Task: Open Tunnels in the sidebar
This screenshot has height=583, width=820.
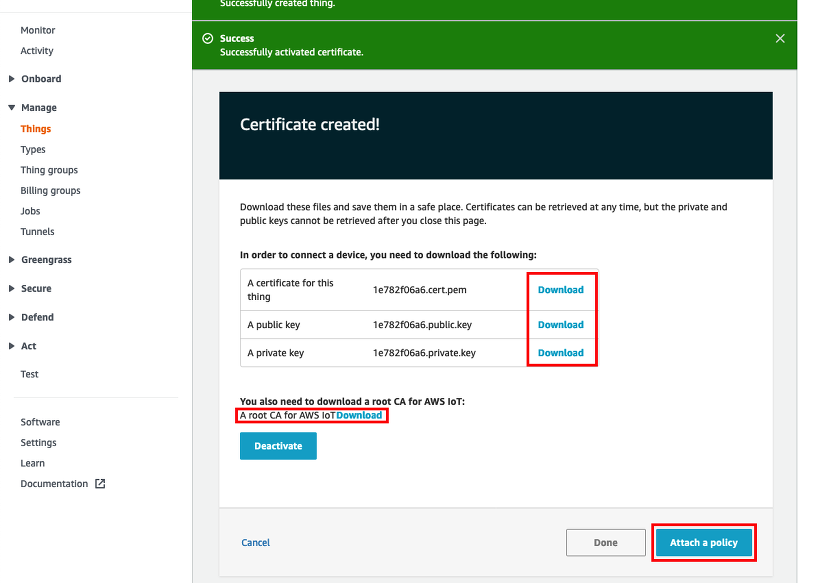Action: pos(37,232)
